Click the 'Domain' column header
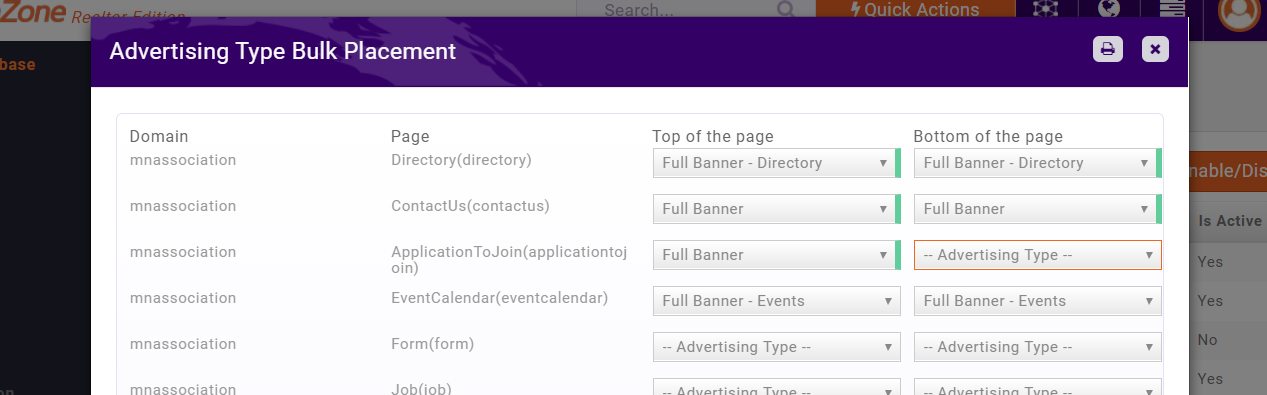 [x=159, y=136]
